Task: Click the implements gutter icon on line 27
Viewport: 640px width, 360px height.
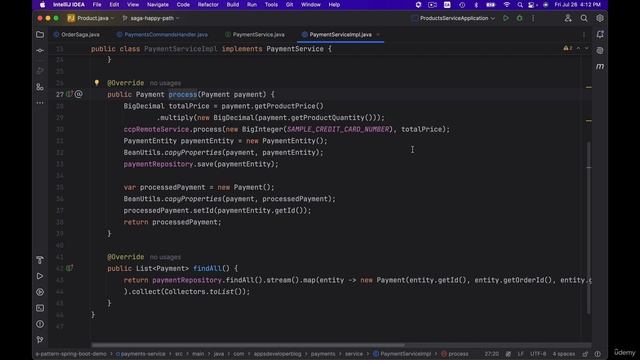Action: 69,94
